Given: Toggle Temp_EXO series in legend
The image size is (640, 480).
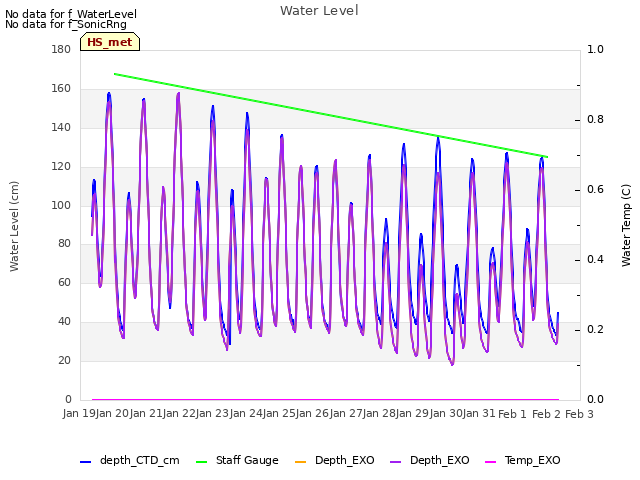Looking at the screenshot, I should [522, 460].
